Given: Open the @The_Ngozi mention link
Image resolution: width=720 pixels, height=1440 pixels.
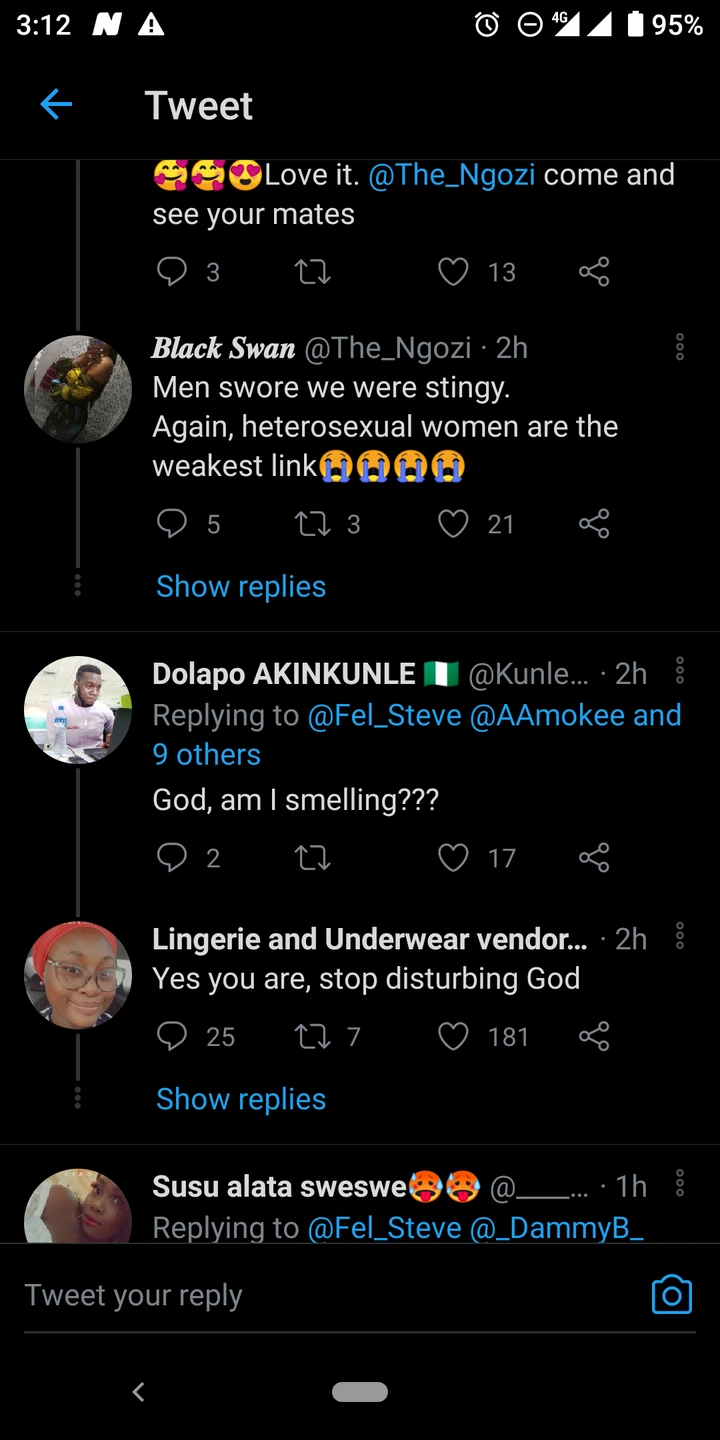Looking at the screenshot, I should tap(452, 175).
